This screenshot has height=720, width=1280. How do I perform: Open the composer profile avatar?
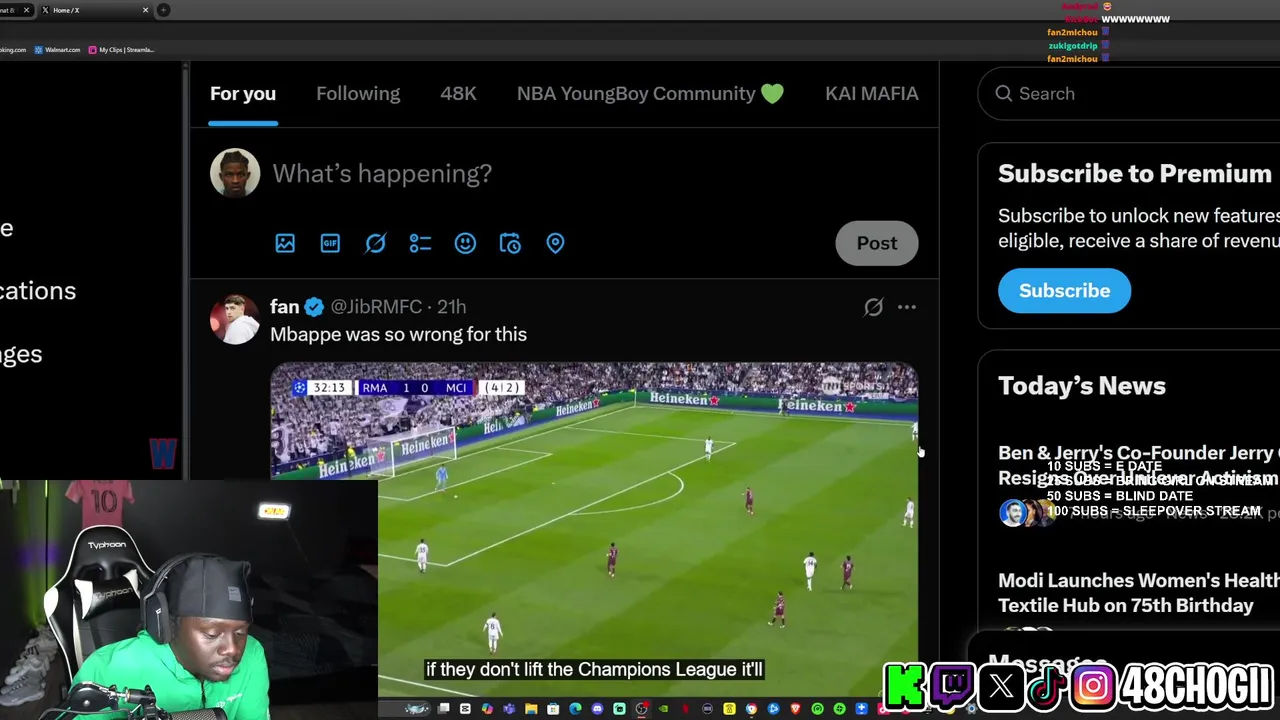coord(235,173)
